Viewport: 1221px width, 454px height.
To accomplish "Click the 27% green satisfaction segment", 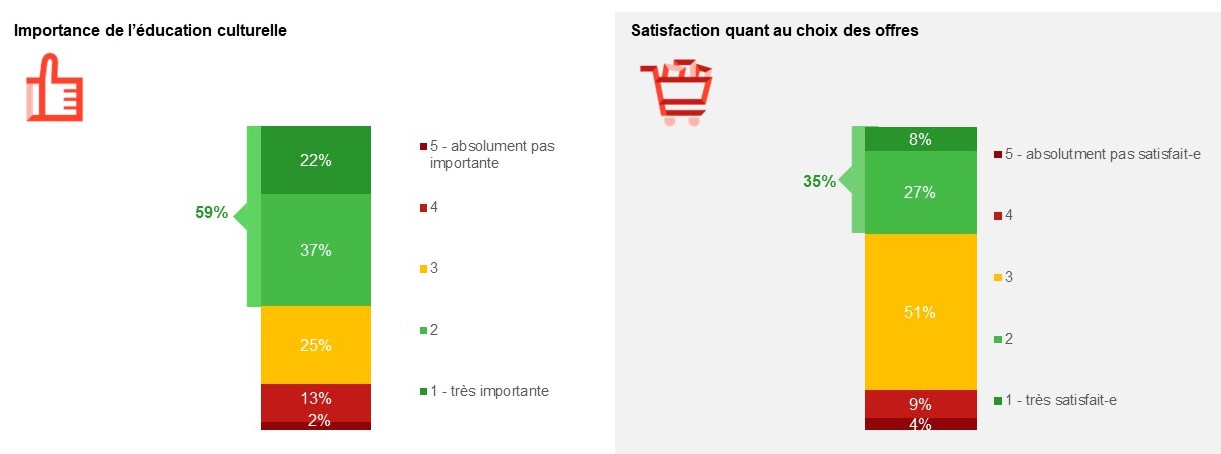I will pyautogui.click(x=920, y=192).
